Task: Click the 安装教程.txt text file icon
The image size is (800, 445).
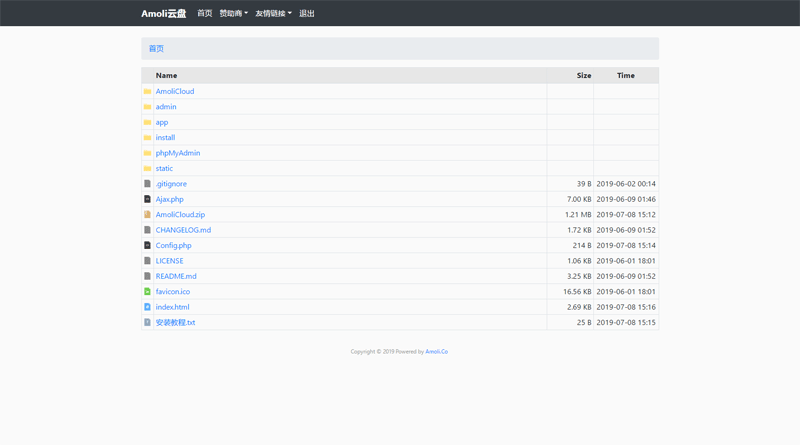Action: (147, 323)
